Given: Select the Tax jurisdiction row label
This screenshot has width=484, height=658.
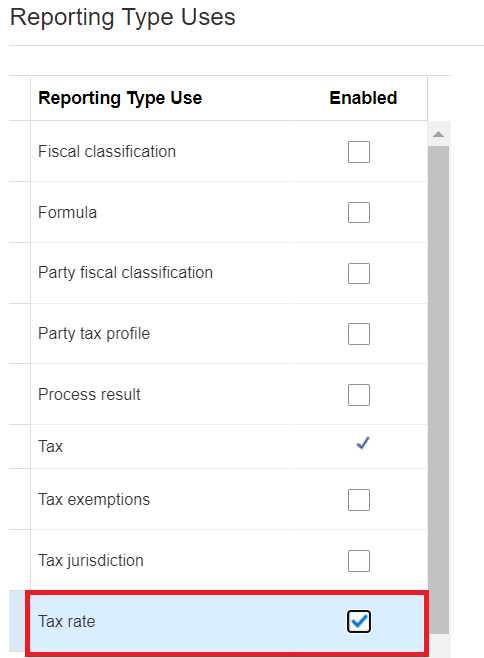Looking at the screenshot, I should 91,561.
